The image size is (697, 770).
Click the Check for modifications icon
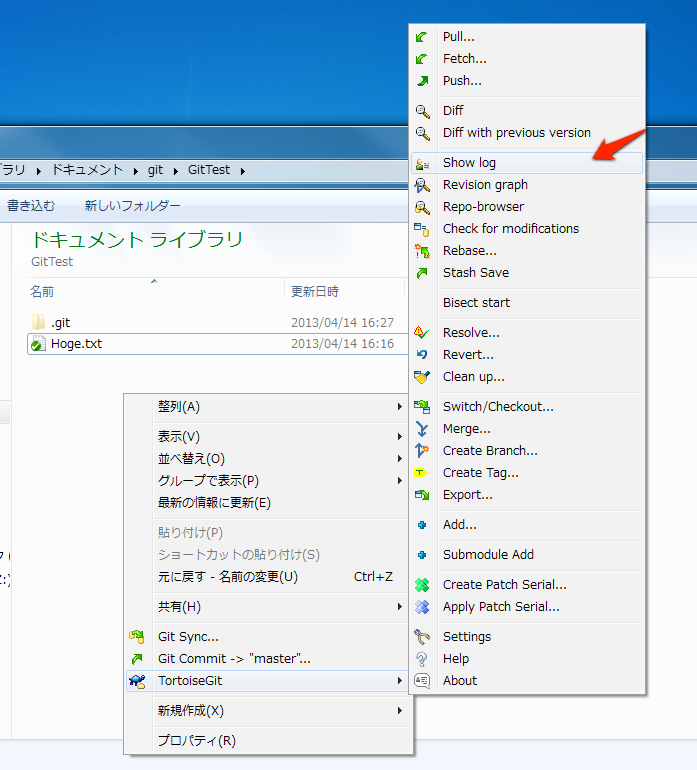[422, 229]
